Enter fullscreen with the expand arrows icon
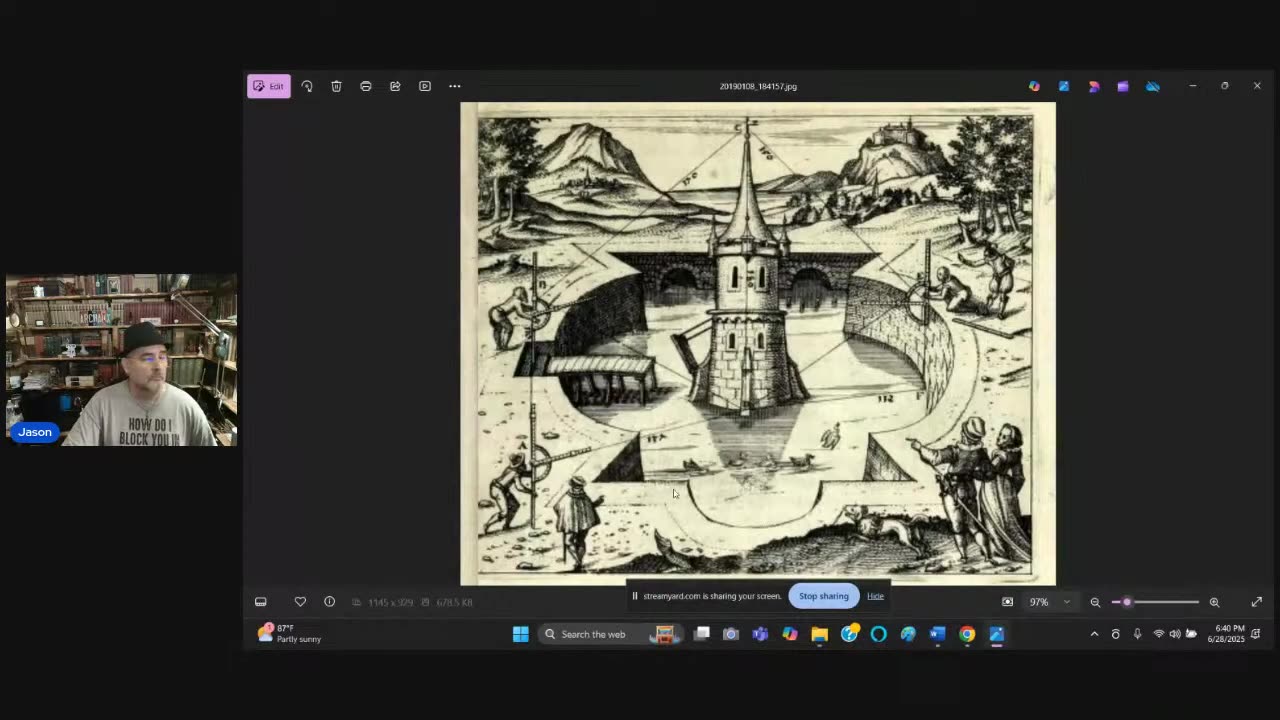Screen dimensions: 1280x720 coord(1257,602)
